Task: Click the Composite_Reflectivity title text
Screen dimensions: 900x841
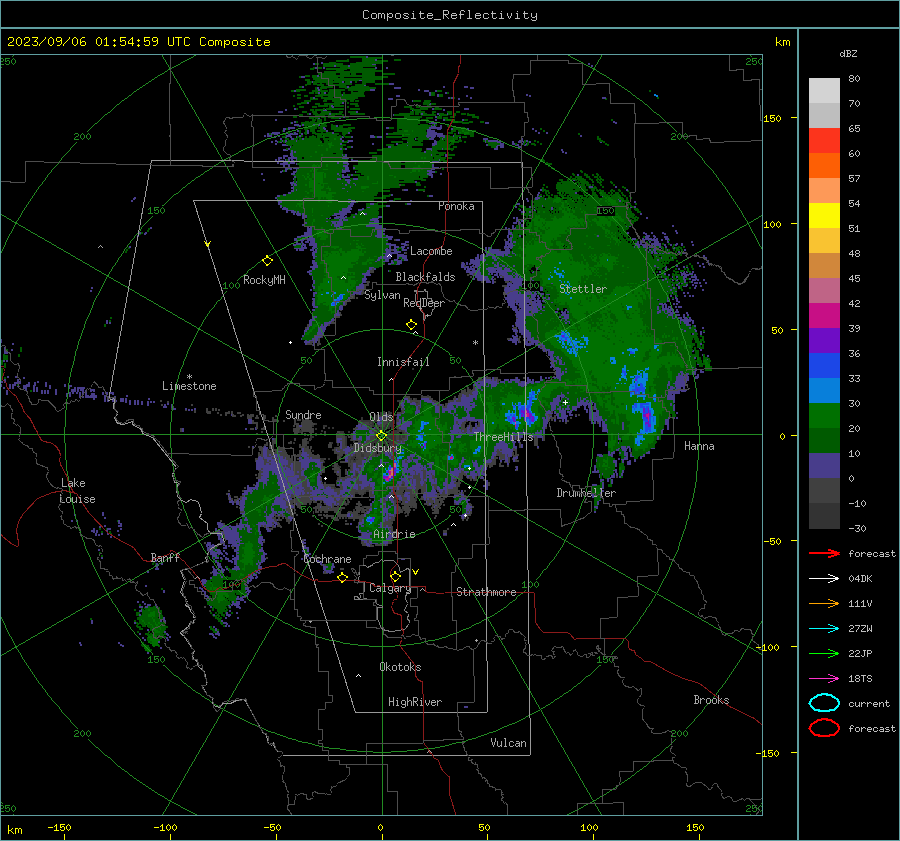Action: [449, 15]
